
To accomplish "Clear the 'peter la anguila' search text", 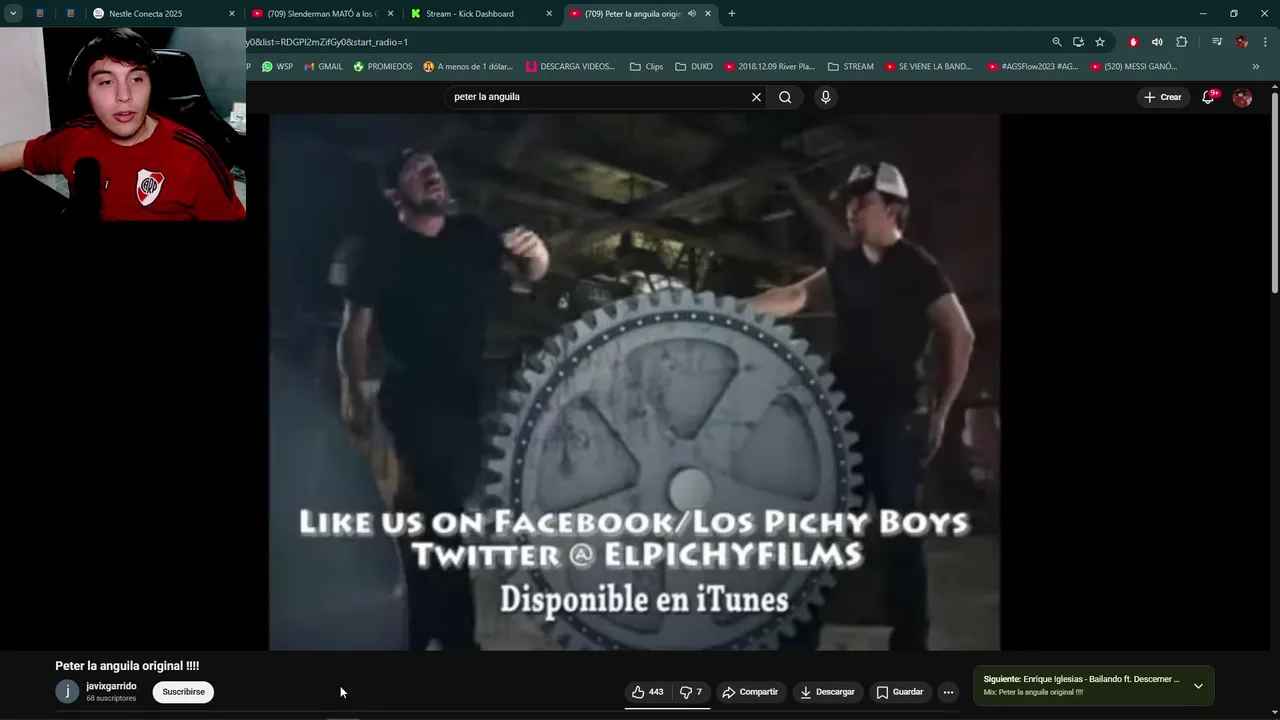I will 756,97.
